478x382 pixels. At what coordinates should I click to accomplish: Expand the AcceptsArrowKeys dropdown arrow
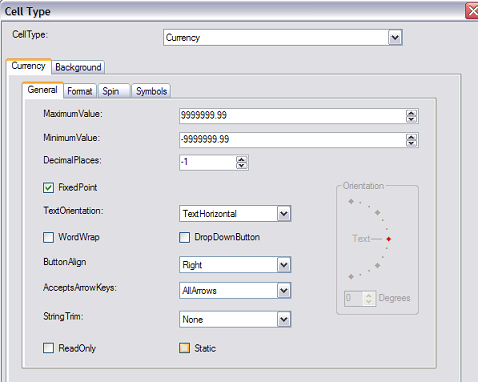coord(284,291)
